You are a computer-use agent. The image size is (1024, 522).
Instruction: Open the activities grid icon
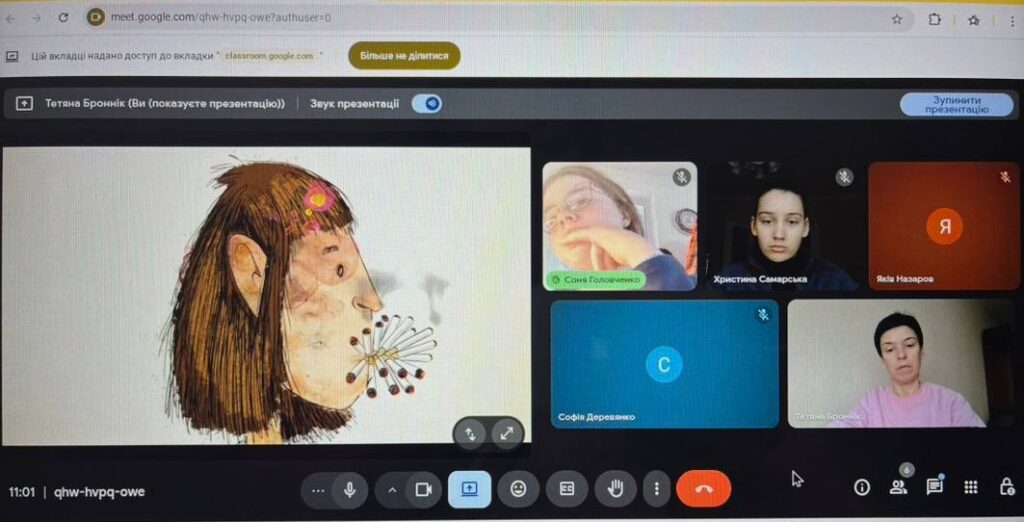click(x=970, y=487)
